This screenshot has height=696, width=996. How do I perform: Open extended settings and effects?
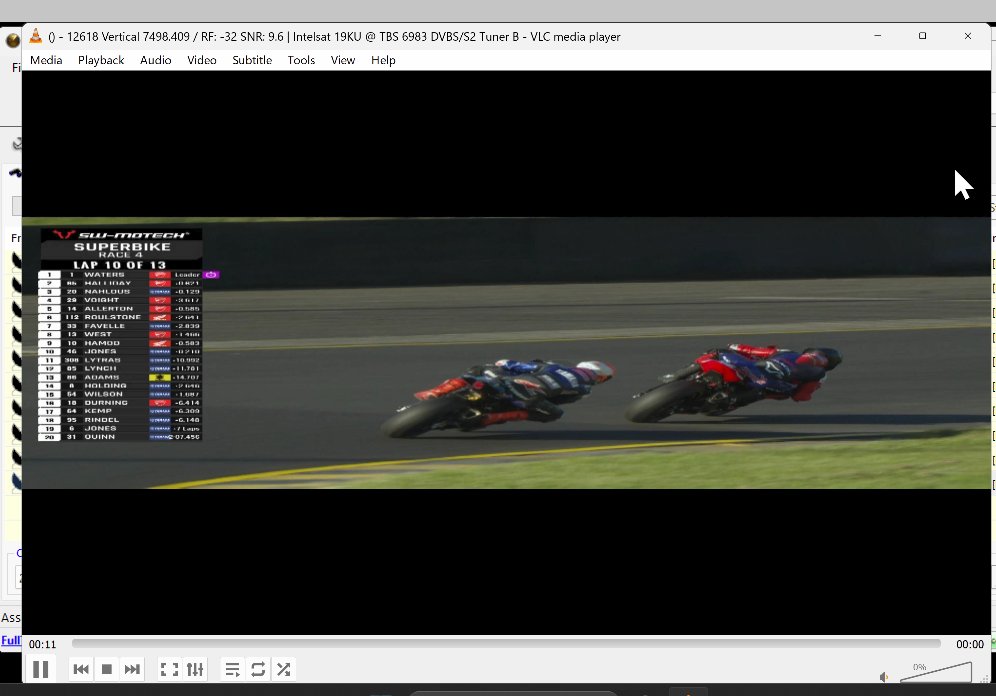(x=195, y=669)
